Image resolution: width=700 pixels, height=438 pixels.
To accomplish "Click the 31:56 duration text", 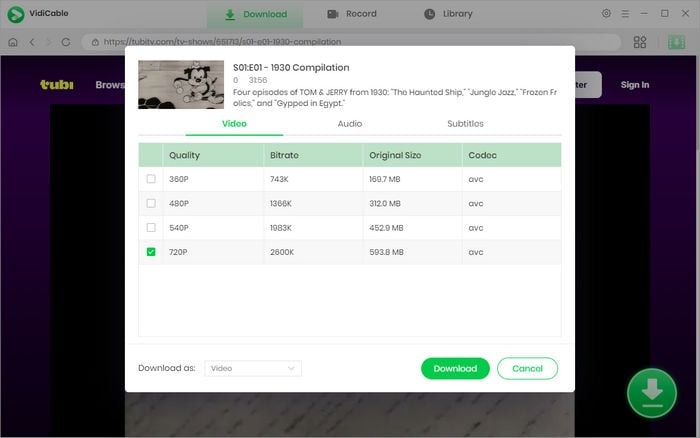I will pos(258,80).
